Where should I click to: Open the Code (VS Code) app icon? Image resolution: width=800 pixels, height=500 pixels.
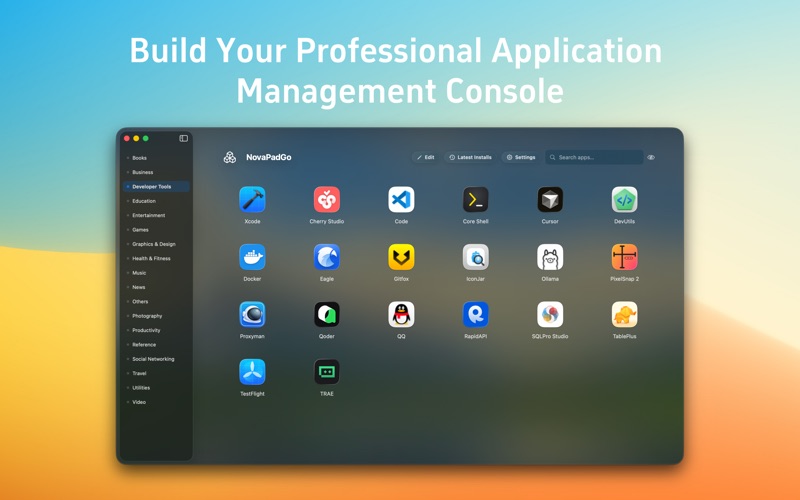(x=401, y=199)
